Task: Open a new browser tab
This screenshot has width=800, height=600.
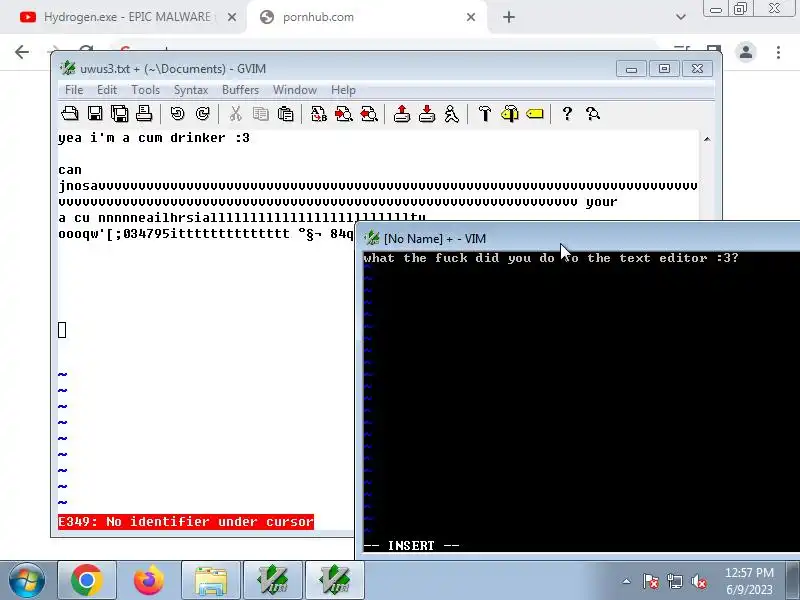Action: coord(509,17)
